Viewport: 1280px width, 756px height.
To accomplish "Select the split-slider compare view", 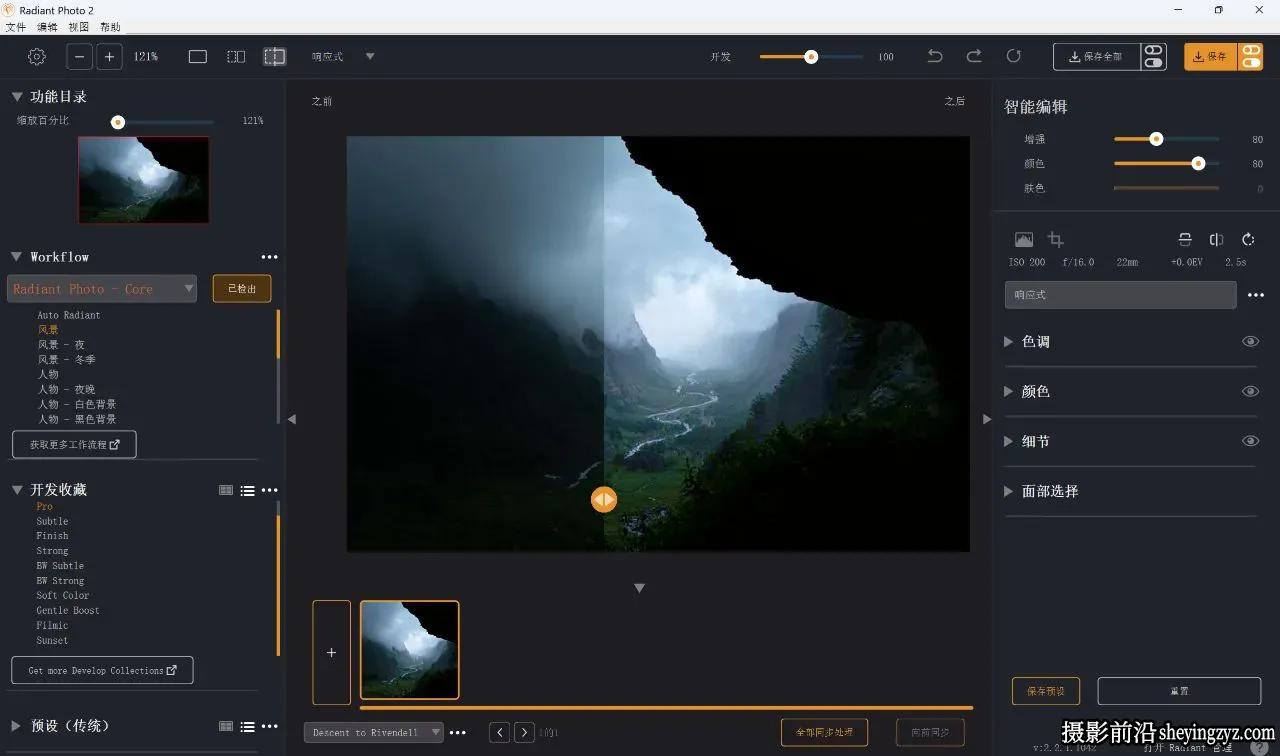I will point(275,57).
